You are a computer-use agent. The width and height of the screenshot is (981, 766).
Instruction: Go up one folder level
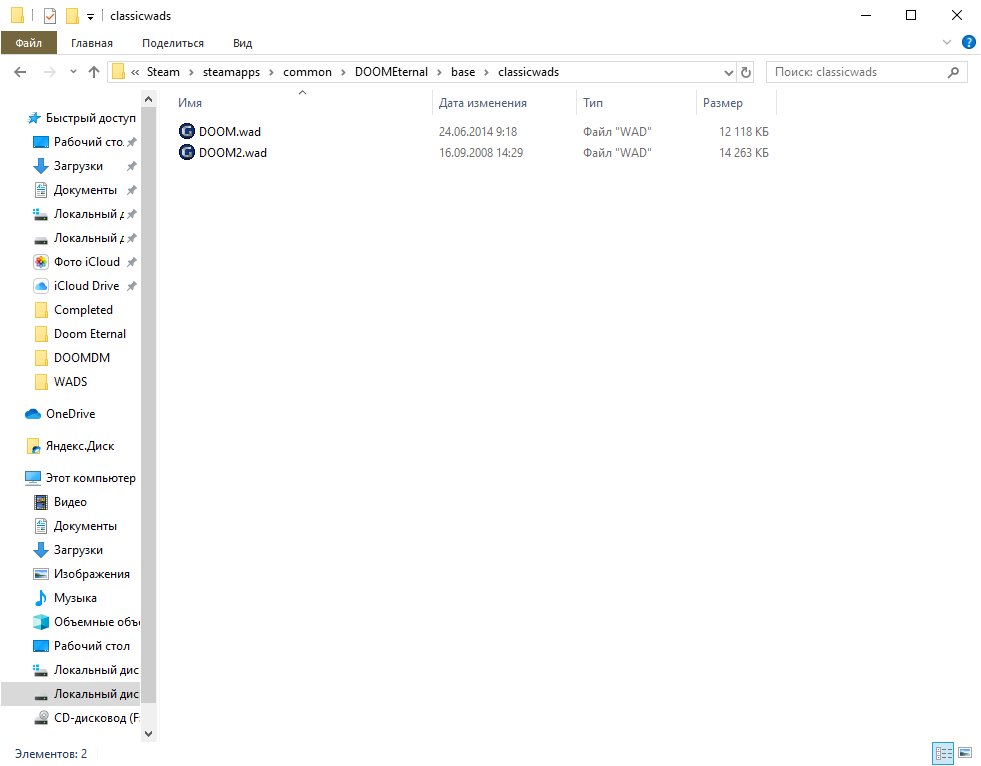click(94, 72)
